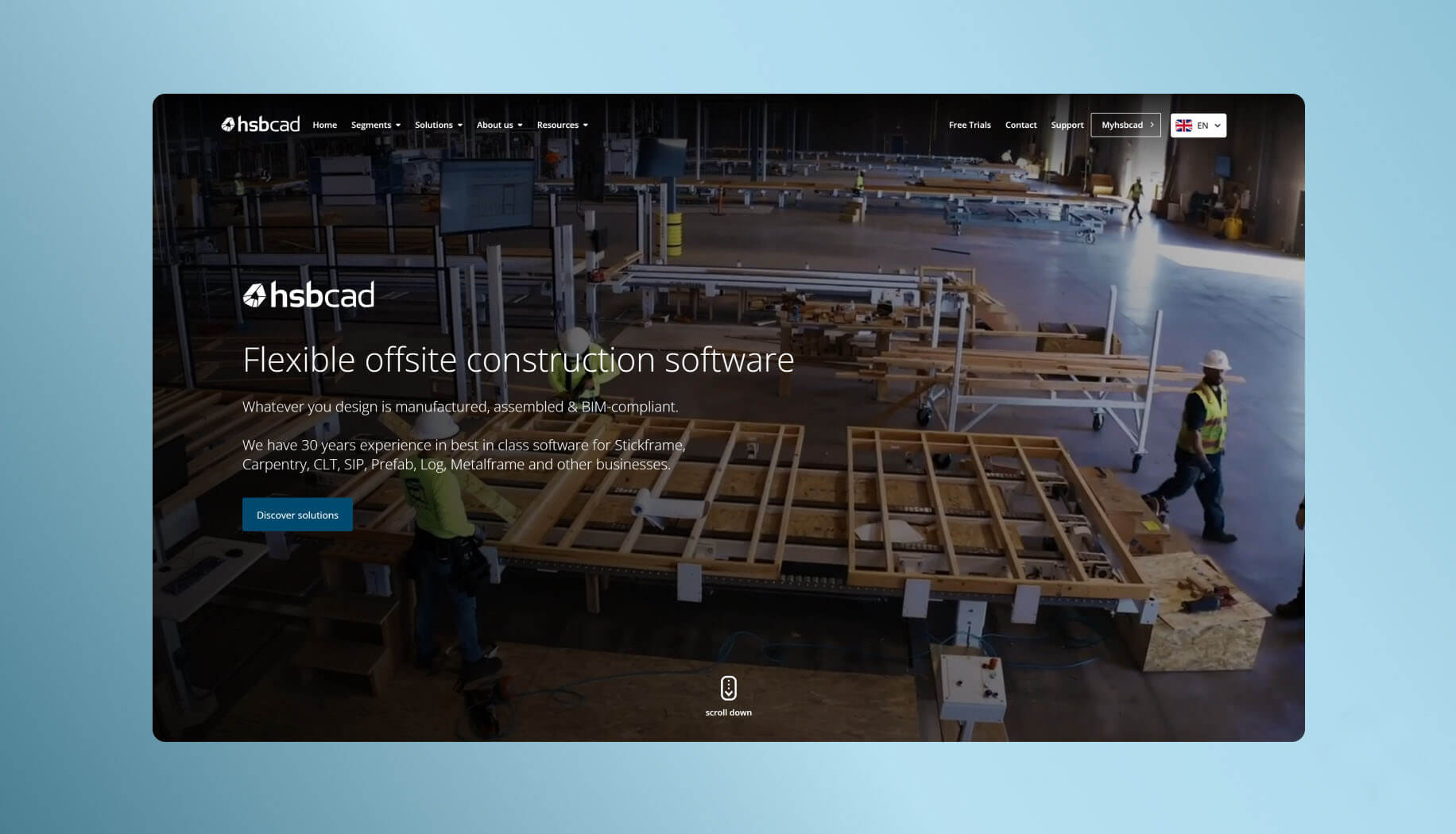Go to the Home page
This screenshot has width=1456, height=834.
click(x=324, y=125)
